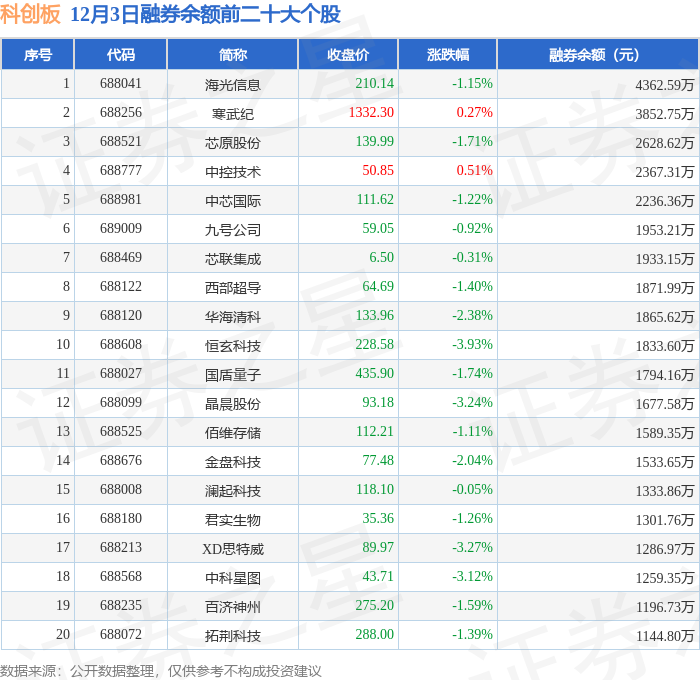Click the 融券余额（元）column header
700x680 pixels.
(x=598, y=54)
